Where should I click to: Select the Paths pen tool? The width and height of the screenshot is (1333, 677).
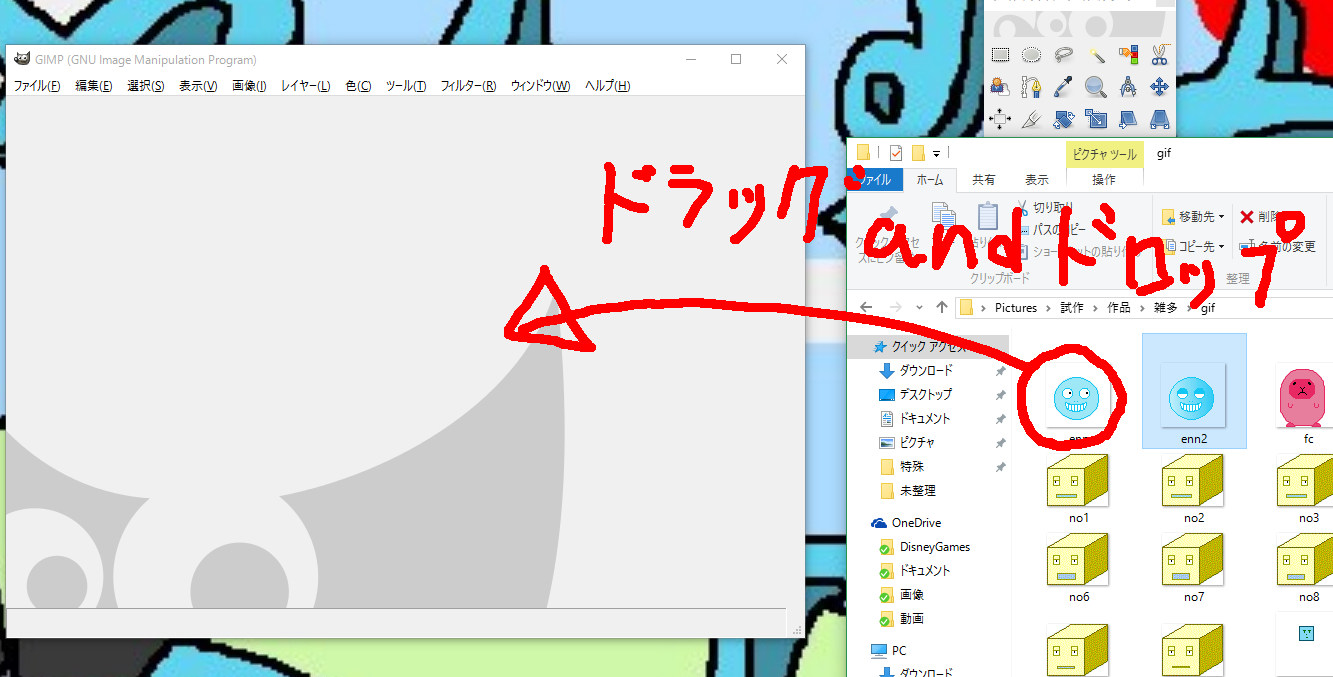click(1031, 87)
